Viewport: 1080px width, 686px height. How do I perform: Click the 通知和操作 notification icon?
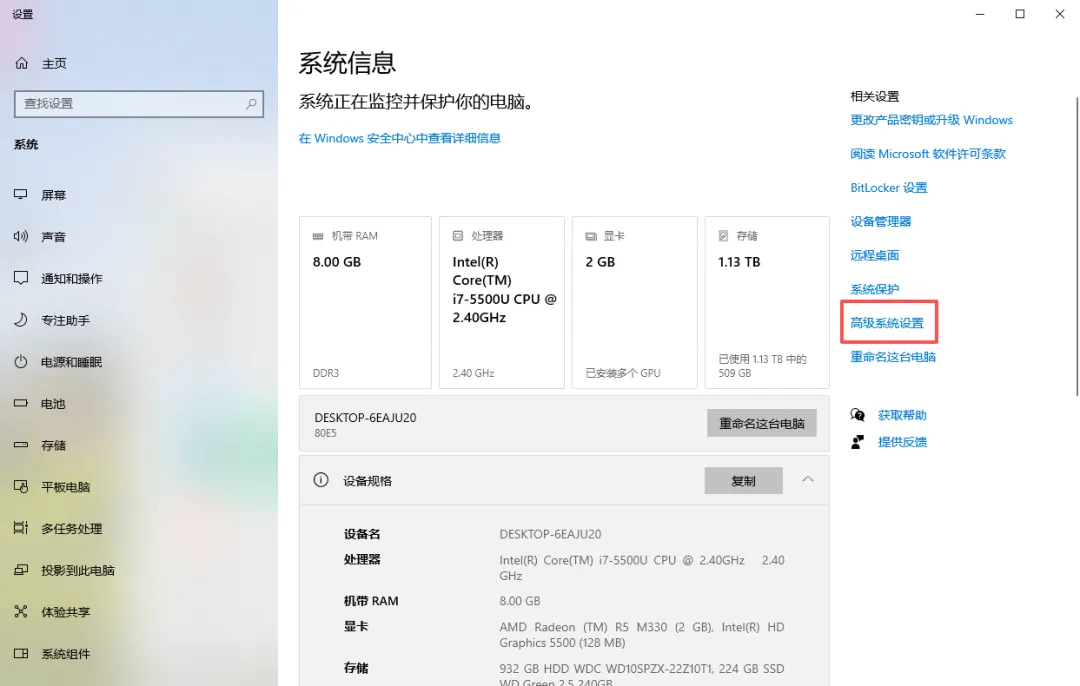click(x=21, y=278)
